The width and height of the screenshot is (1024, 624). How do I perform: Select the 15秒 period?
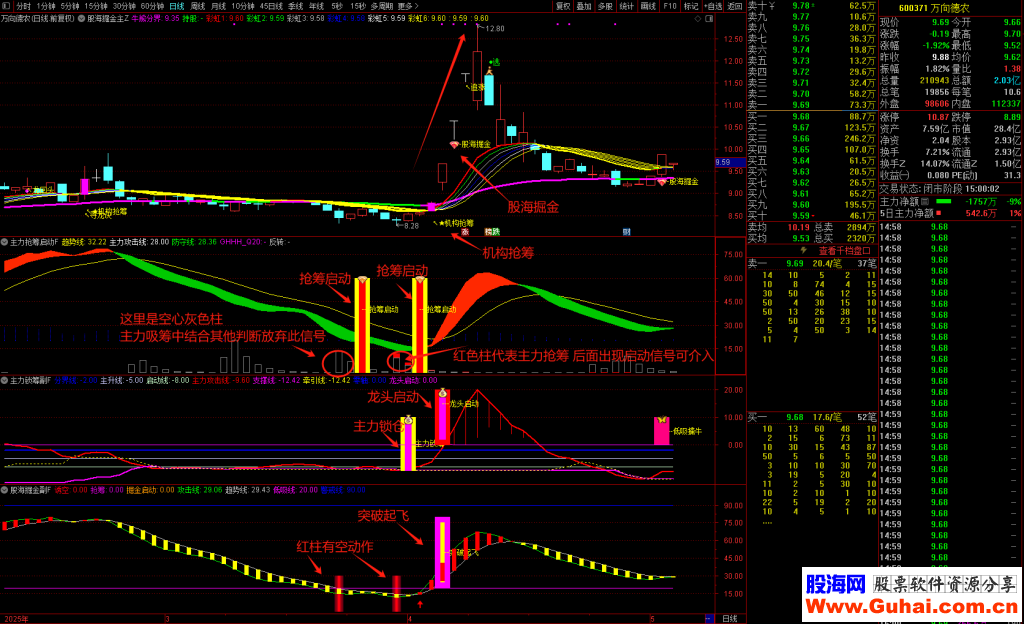(x=358, y=6)
